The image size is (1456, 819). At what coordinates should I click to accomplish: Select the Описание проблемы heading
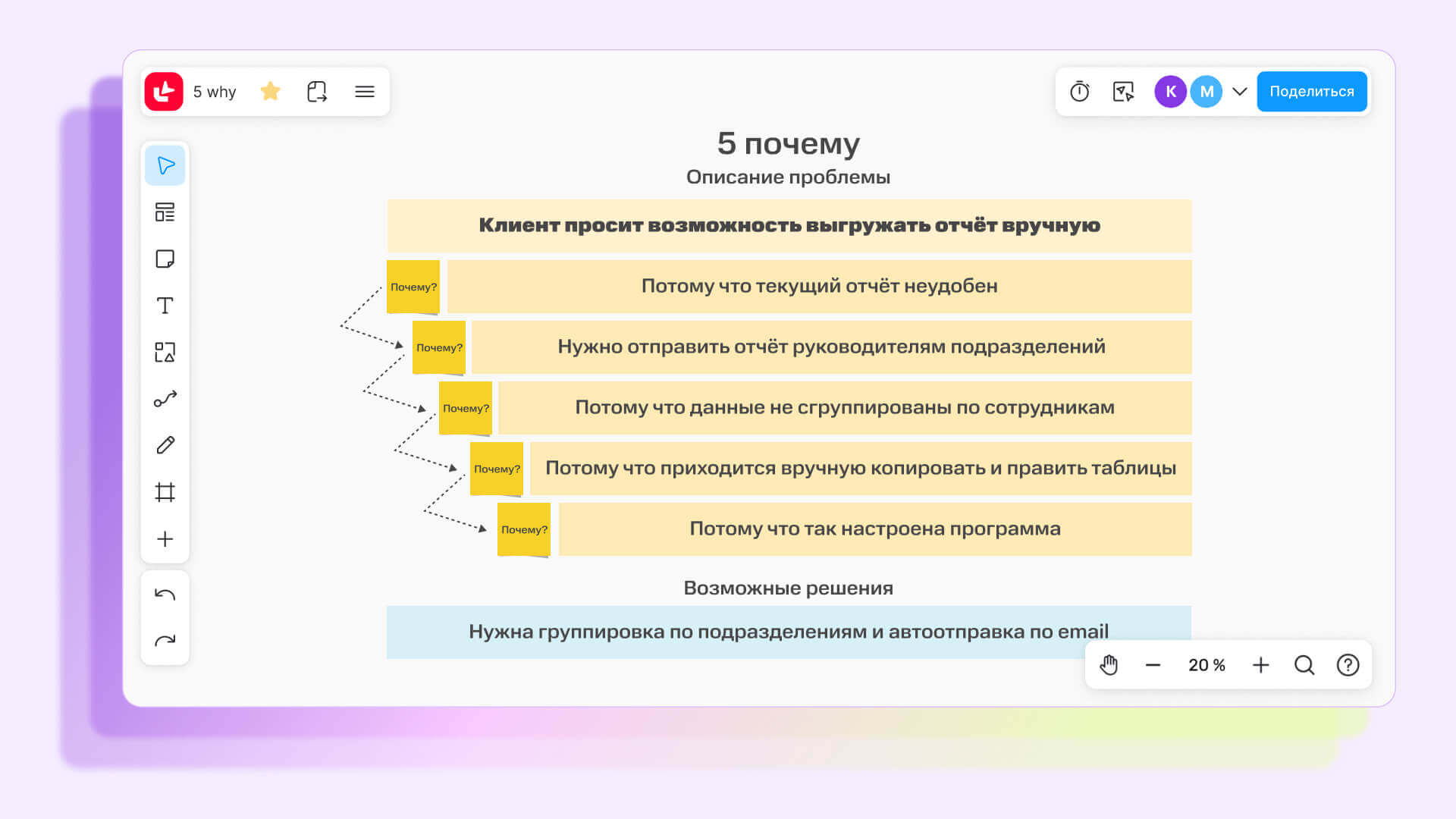click(788, 177)
